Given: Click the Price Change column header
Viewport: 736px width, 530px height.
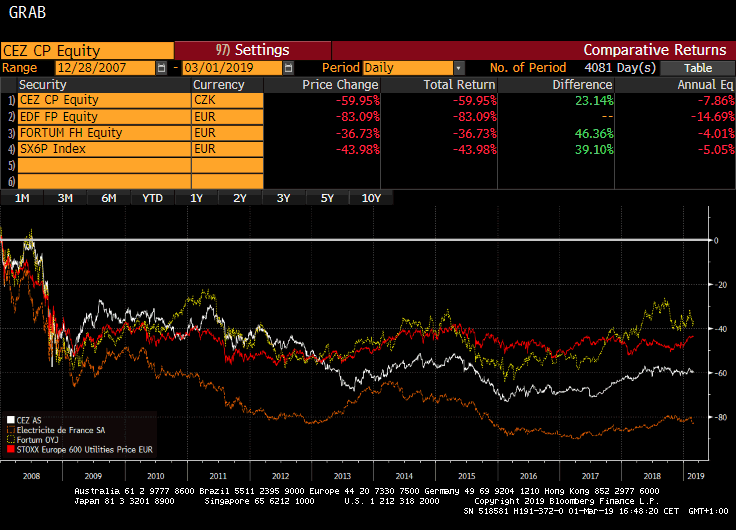Looking at the screenshot, I should 322,85.
